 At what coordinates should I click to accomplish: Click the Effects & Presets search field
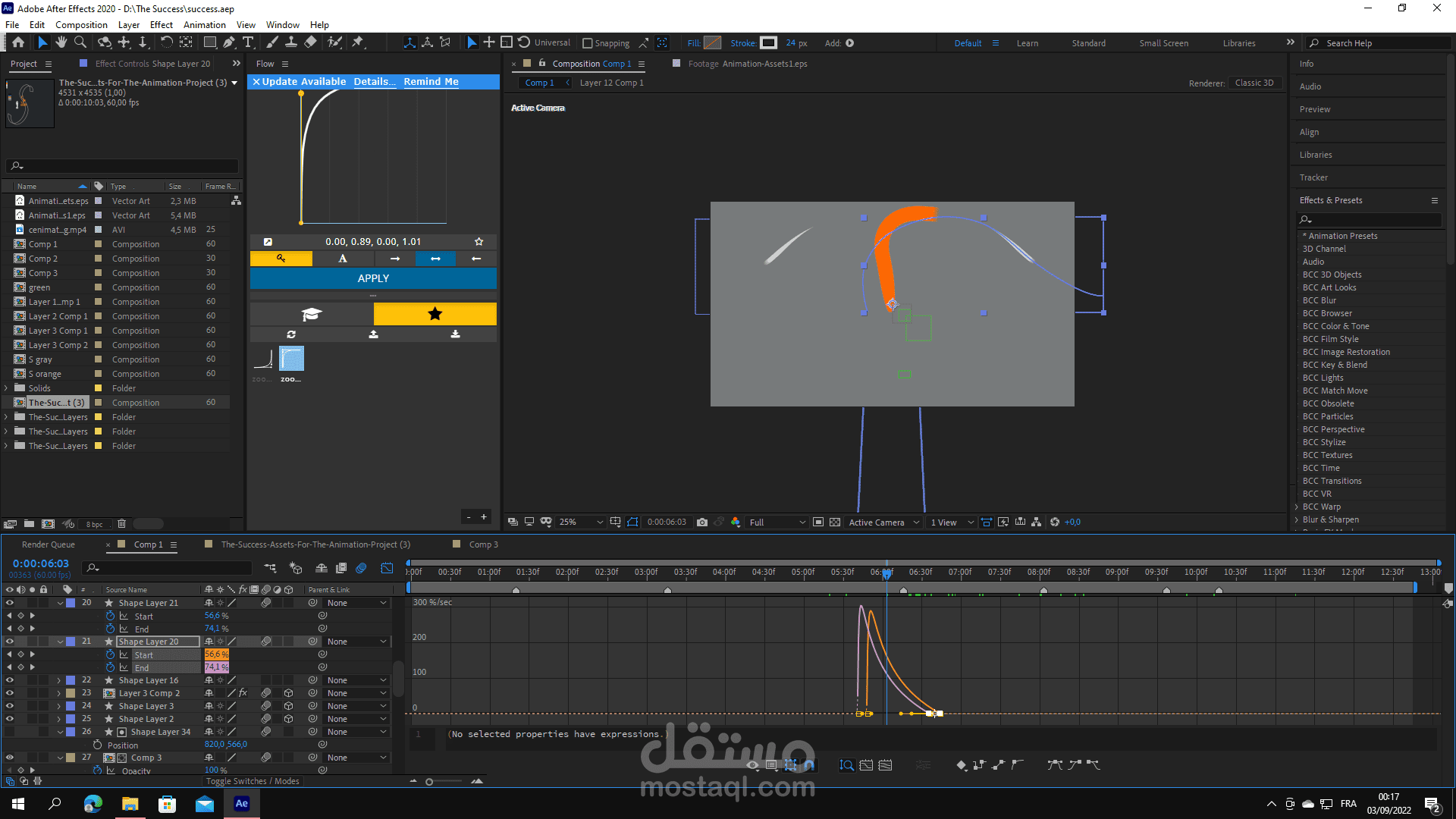click(x=1371, y=219)
